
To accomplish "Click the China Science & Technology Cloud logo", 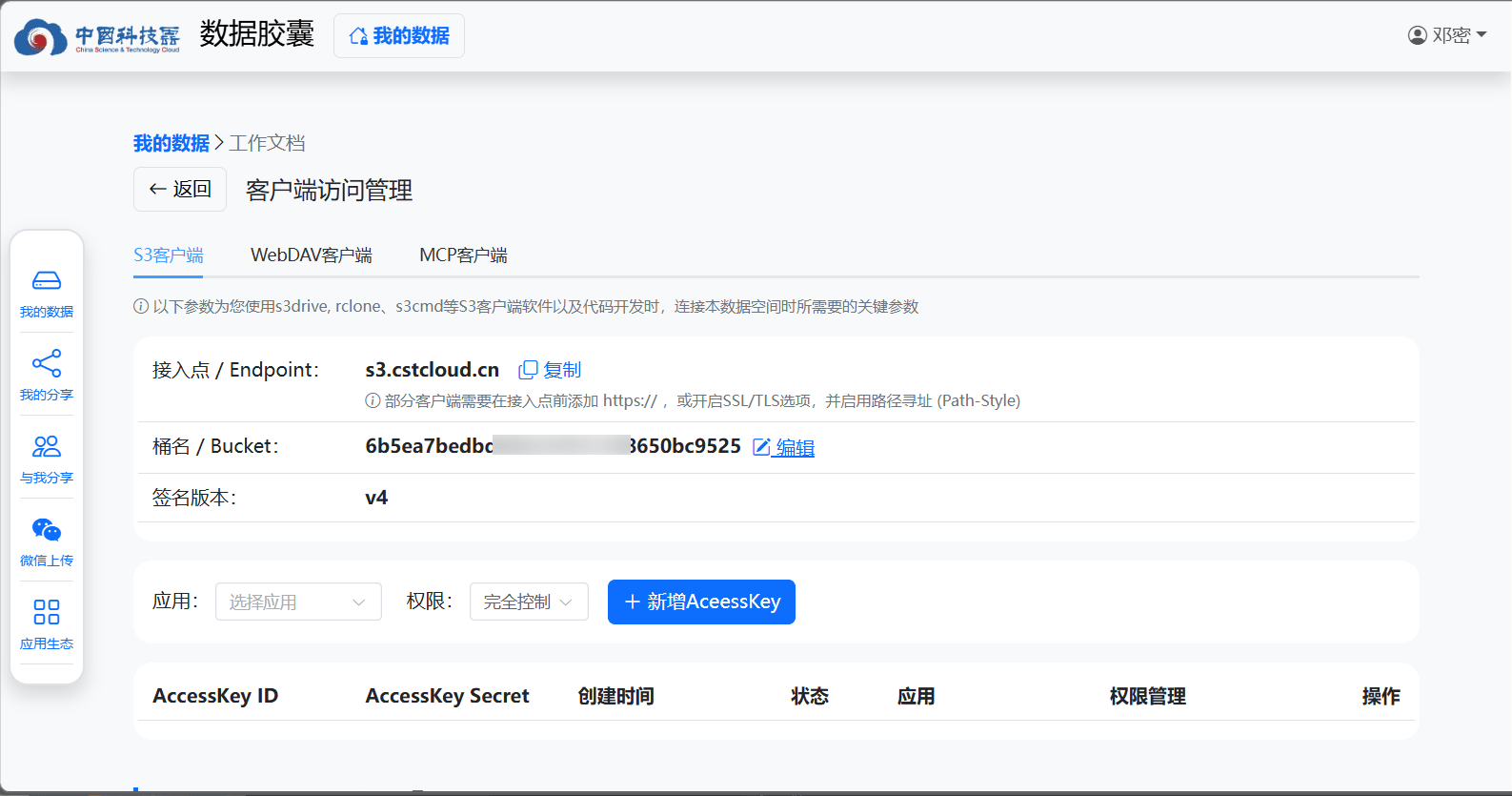I will point(97,37).
